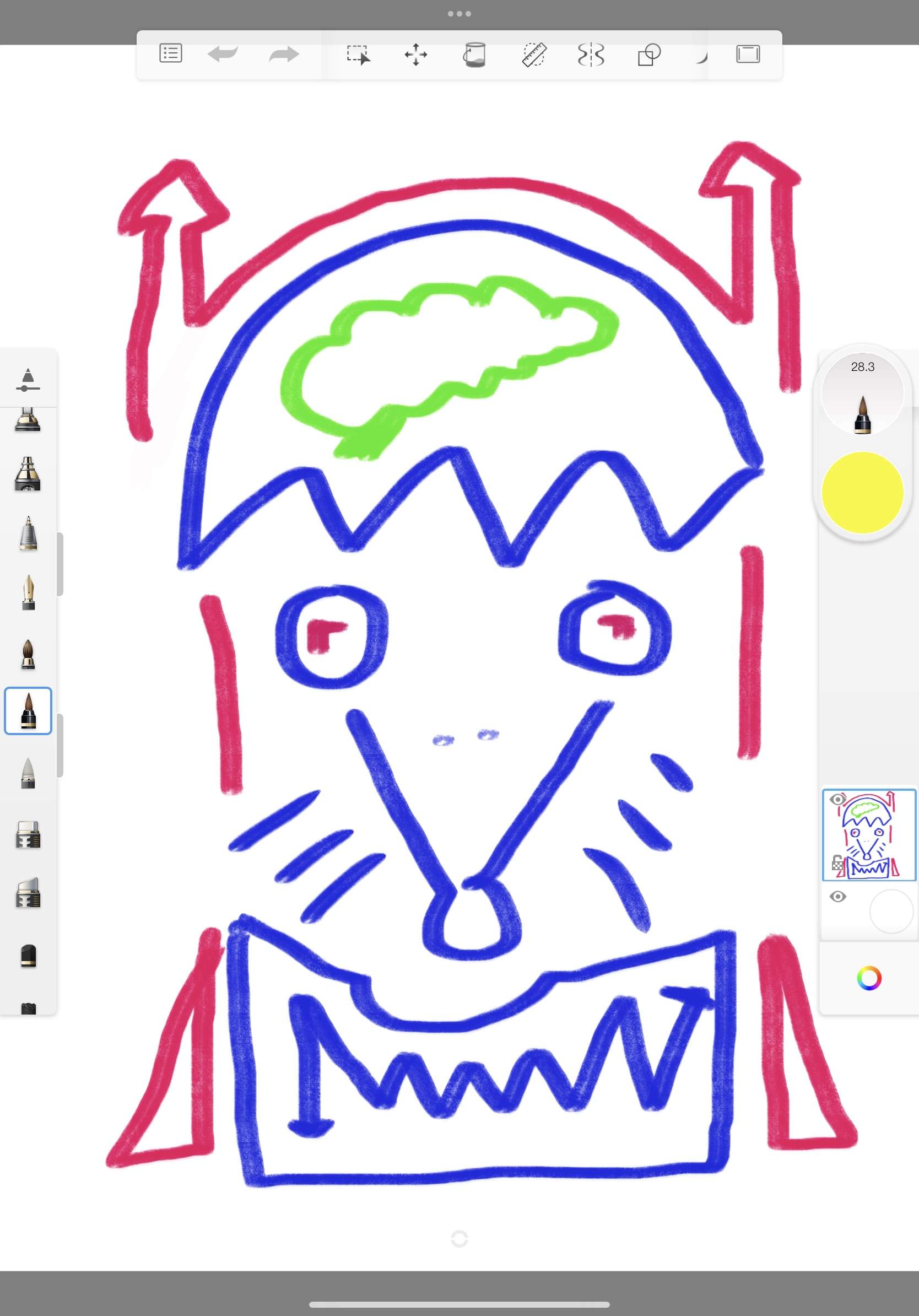Toggle the background layer visibility eye

point(837,897)
